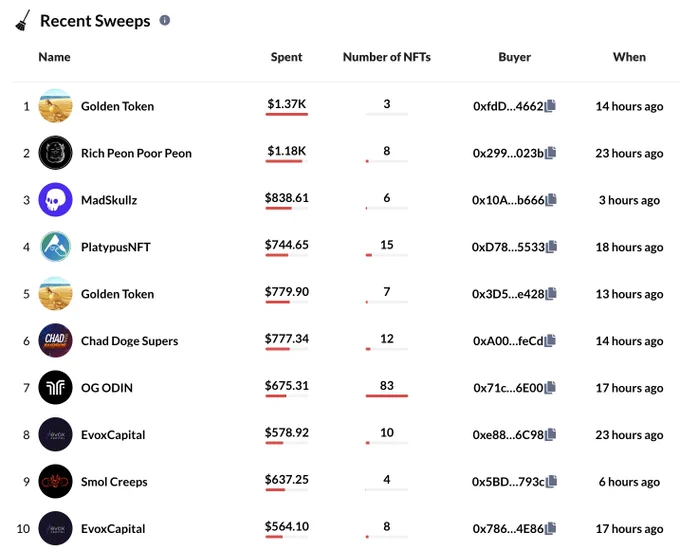The height and width of the screenshot is (551, 680).
Task: Click buyer address 0x5BD...793c
Action: (x=508, y=482)
